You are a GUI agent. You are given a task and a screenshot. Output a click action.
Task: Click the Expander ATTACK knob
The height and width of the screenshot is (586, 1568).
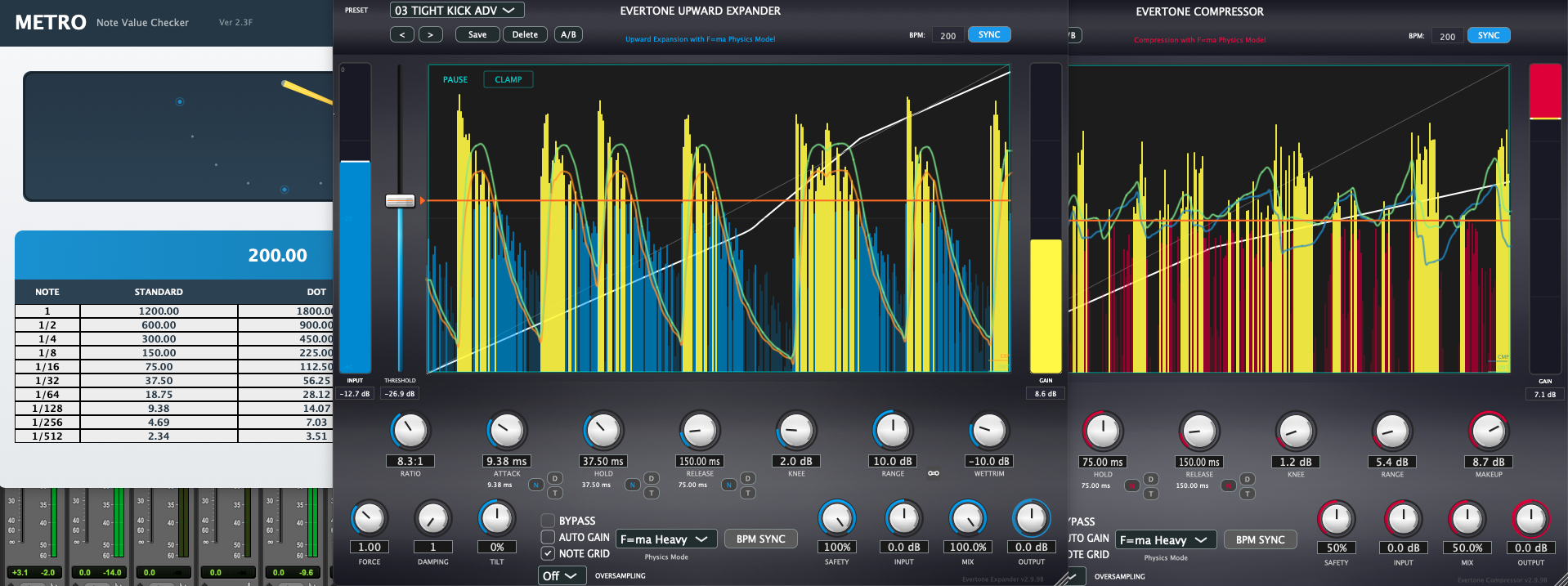[507, 430]
